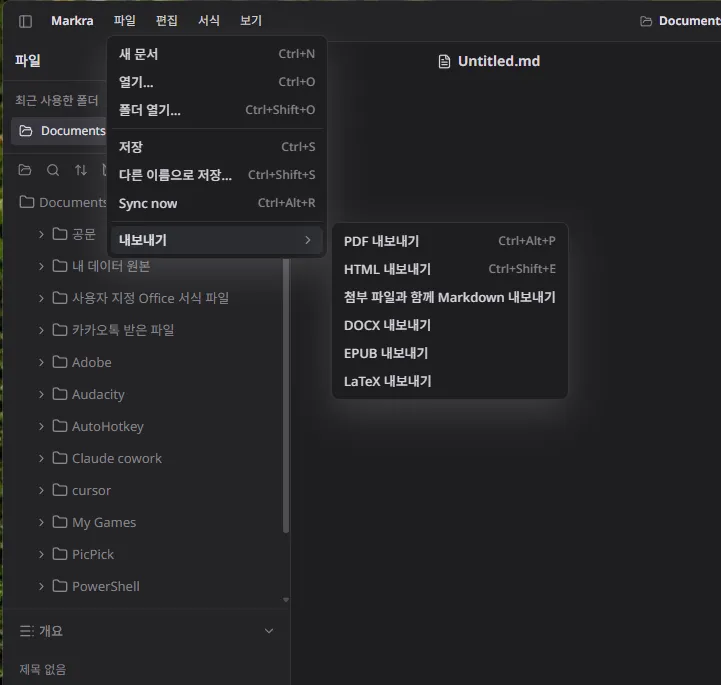Select DOCX 내보내기 option
Image resolution: width=721 pixels, height=685 pixels.
pos(450,325)
